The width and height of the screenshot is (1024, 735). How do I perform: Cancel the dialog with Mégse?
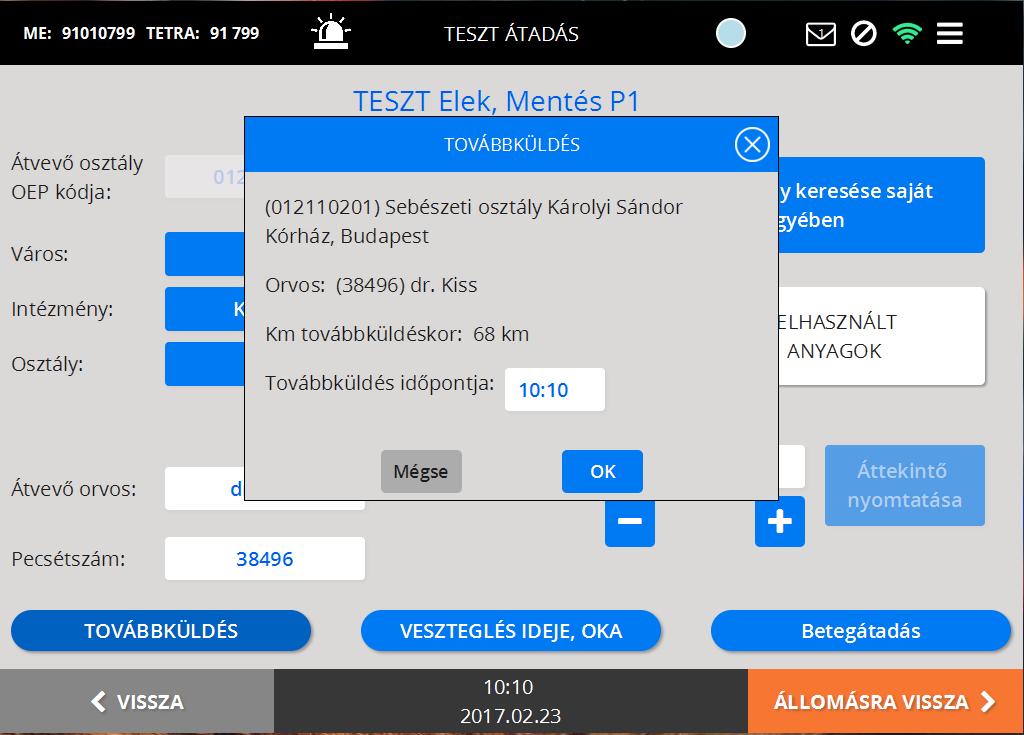[x=421, y=471]
